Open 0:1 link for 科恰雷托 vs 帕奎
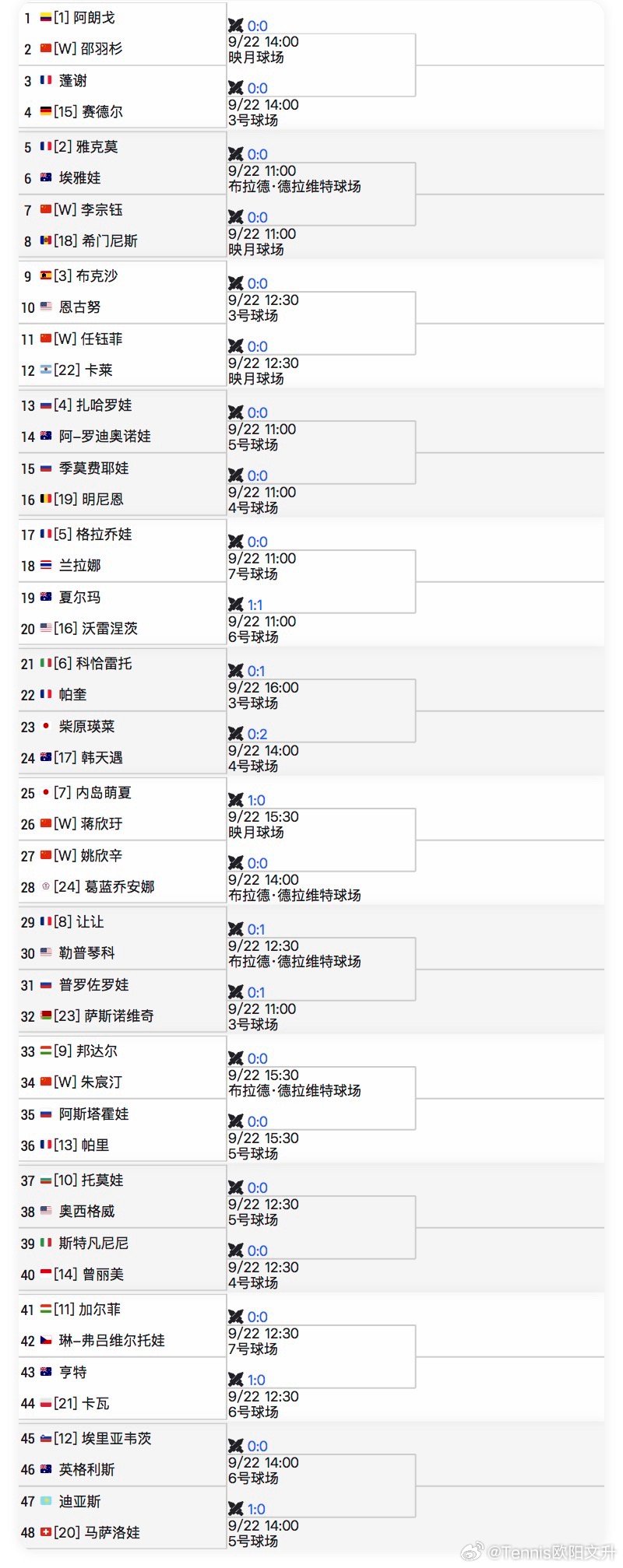 pos(256,671)
